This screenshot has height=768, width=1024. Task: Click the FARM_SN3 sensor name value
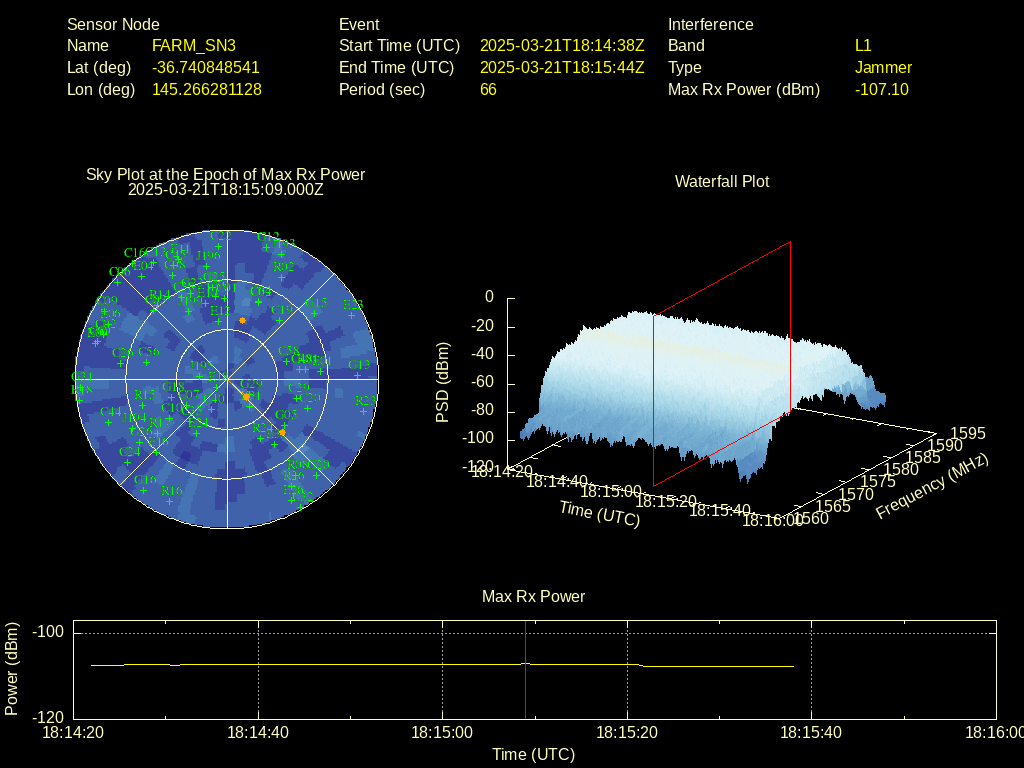click(x=194, y=46)
